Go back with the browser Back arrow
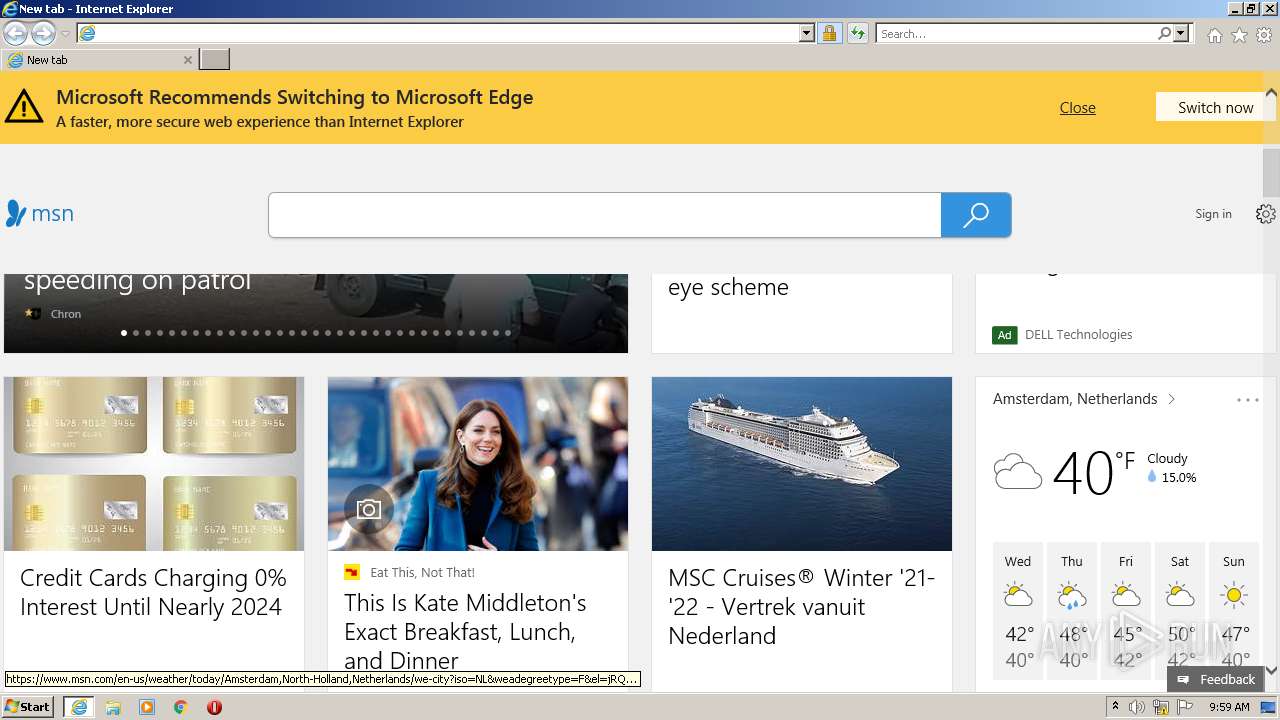Screen dimensions: 1280x720 [x=15, y=33]
